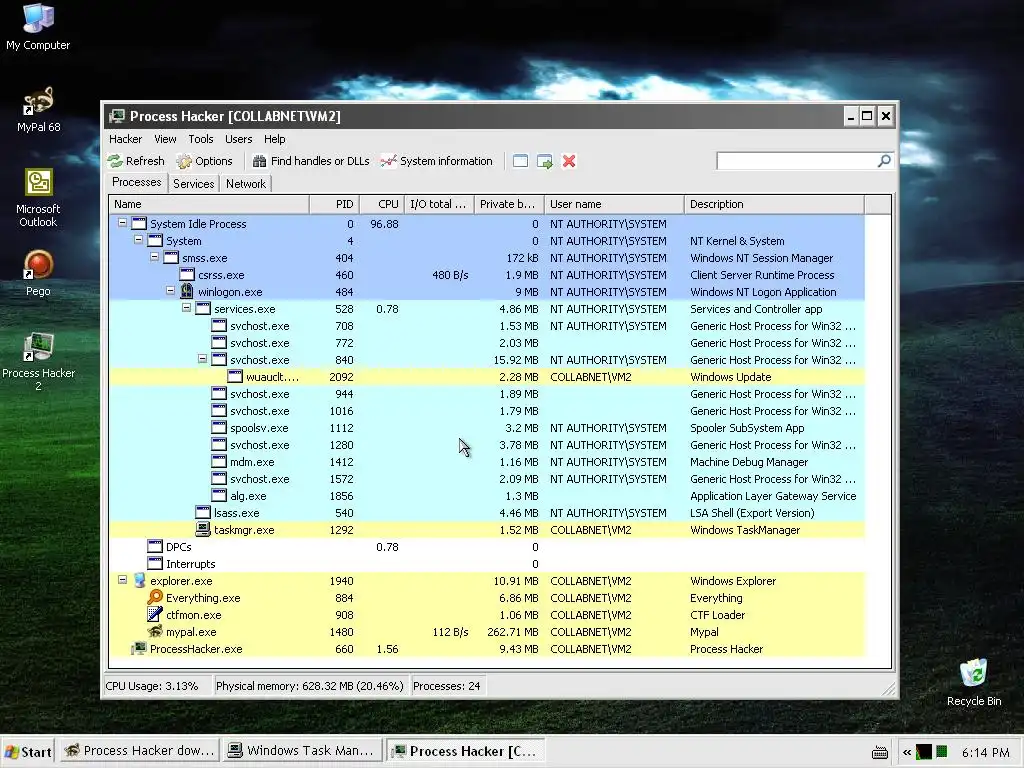
Task: Sort by the PID column header
Action: pyautogui.click(x=334, y=204)
